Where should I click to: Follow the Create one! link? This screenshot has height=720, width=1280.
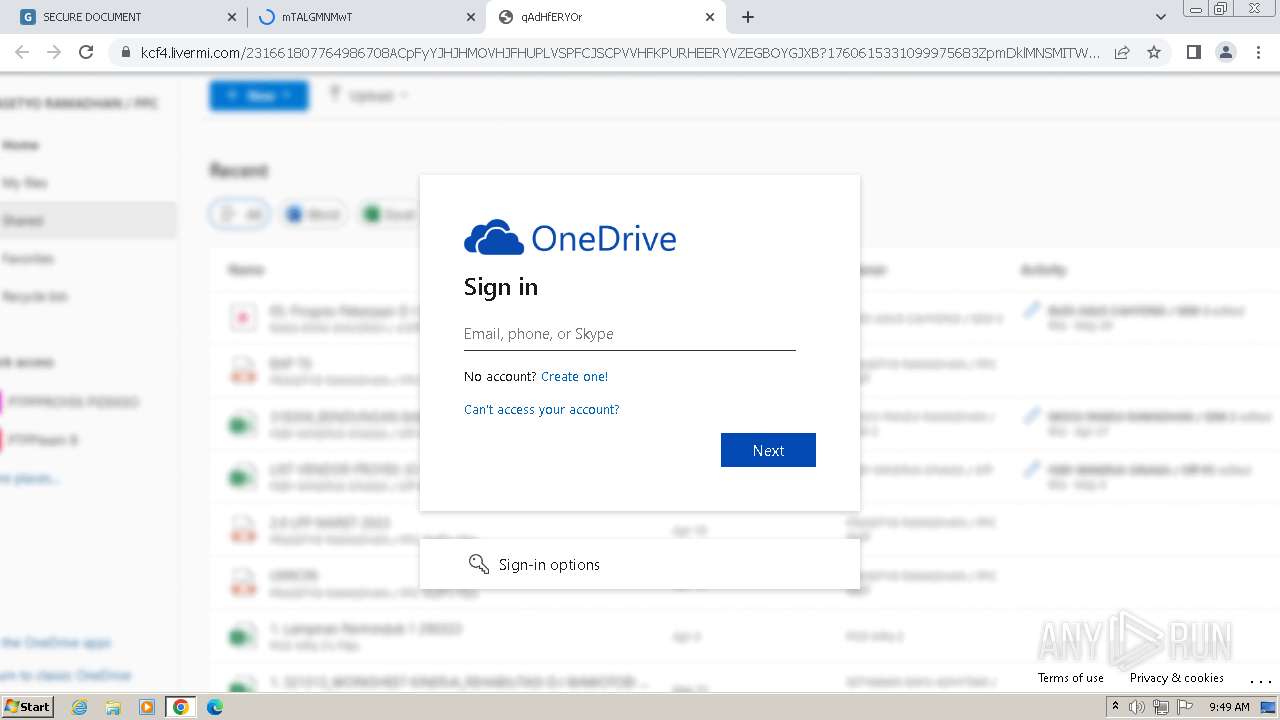point(574,377)
